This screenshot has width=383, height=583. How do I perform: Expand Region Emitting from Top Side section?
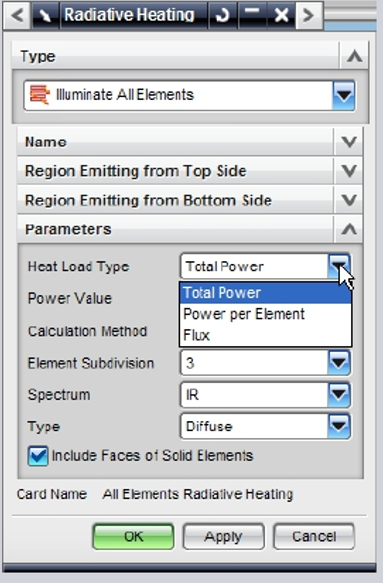[349, 171]
